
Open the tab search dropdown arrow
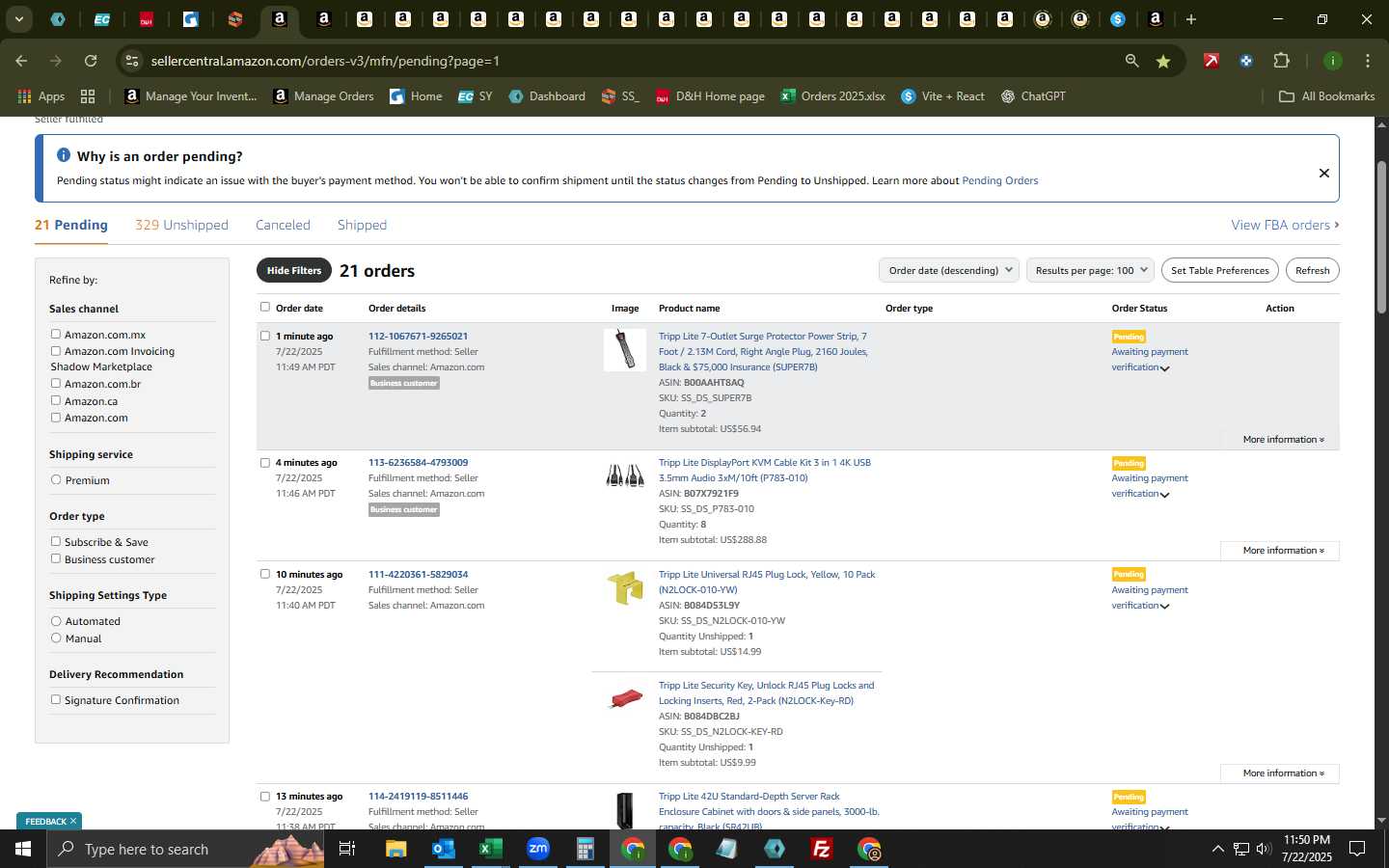(x=18, y=19)
